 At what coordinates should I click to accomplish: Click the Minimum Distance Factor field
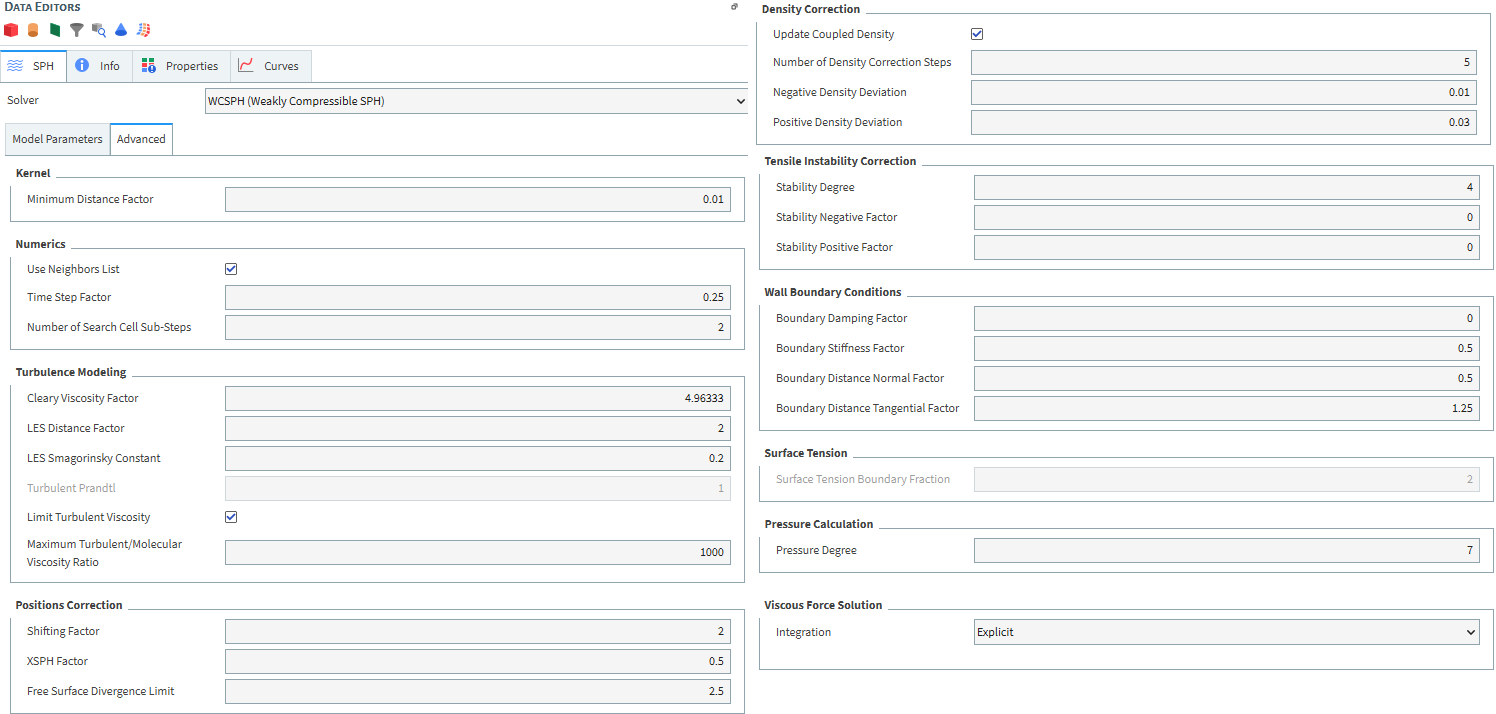478,199
